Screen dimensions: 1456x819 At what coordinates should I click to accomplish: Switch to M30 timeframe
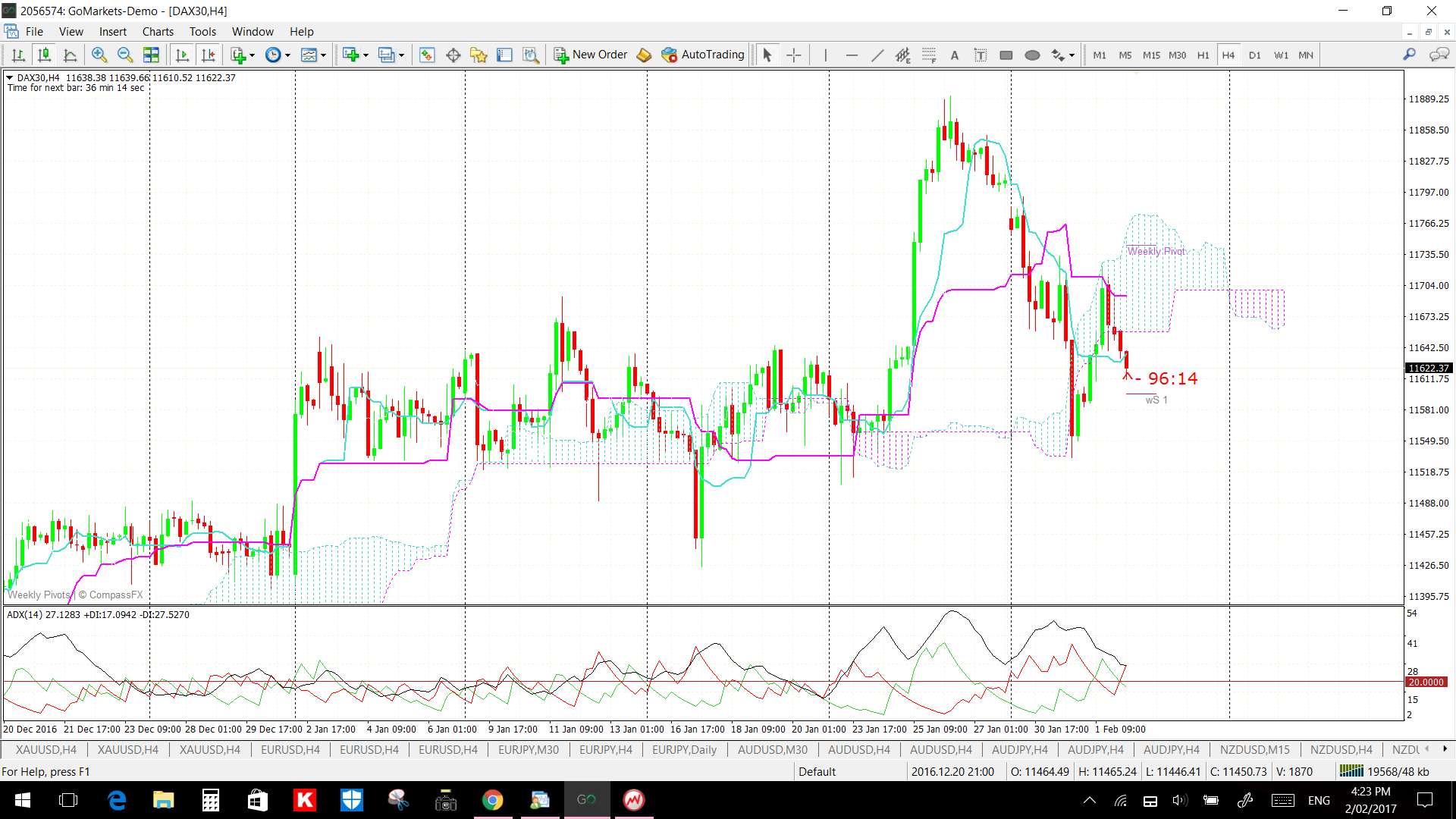pos(1178,55)
